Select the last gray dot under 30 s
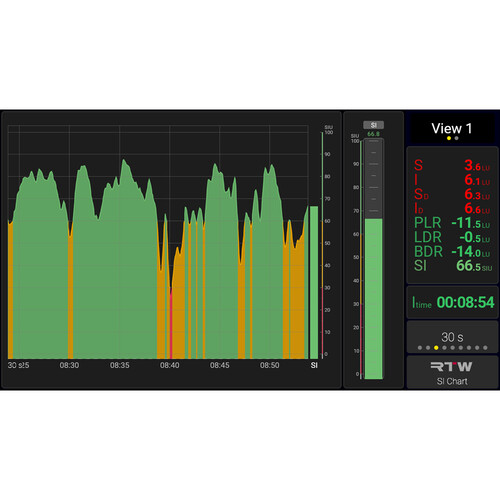500x500 pixels. tap(485, 348)
